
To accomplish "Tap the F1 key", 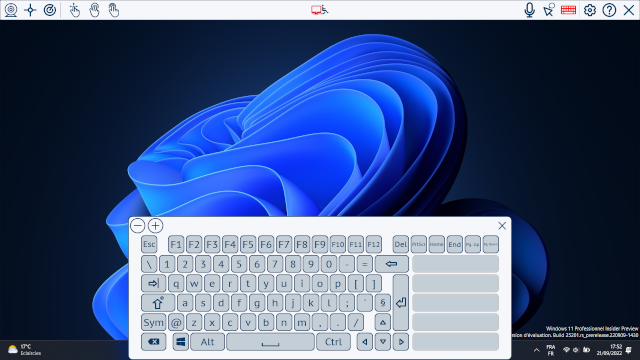I will [x=176, y=244].
